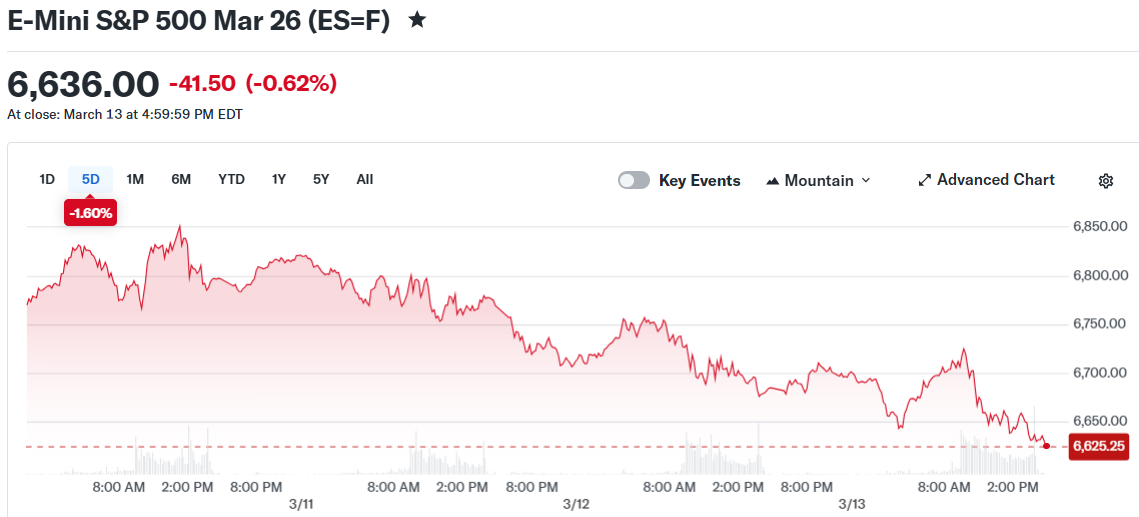Switch to the 6M time range

pyautogui.click(x=181, y=179)
